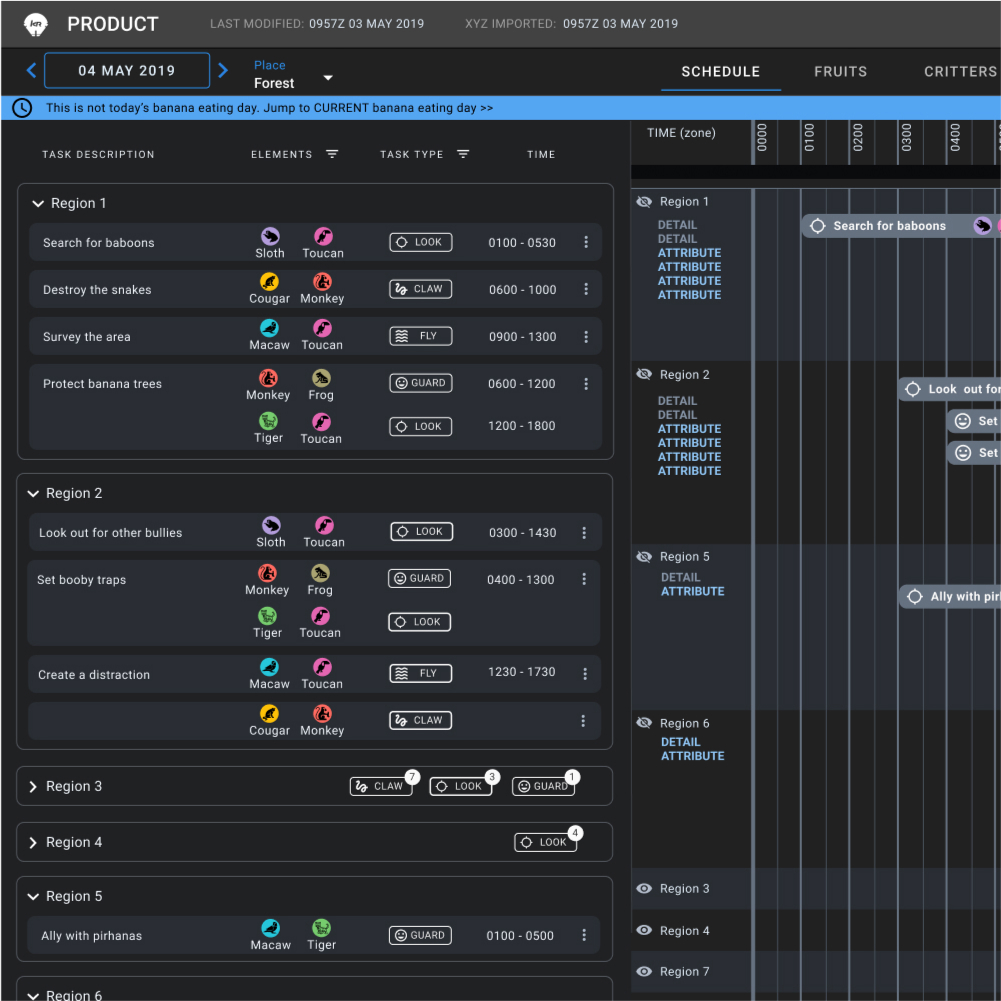Viewport: 1001px width, 1001px height.
Task: Go to next day with right arrow
Action: pyautogui.click(x=223, y=70)
